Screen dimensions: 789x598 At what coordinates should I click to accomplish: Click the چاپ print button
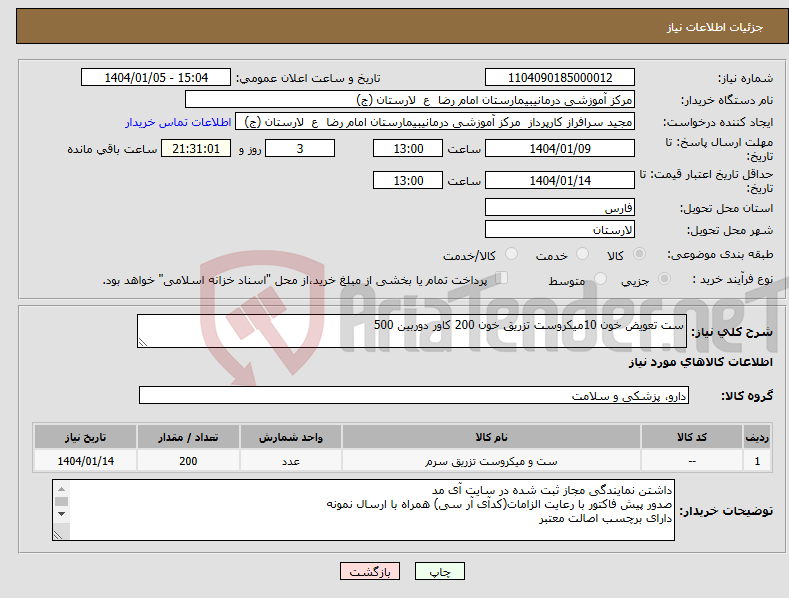440,572
